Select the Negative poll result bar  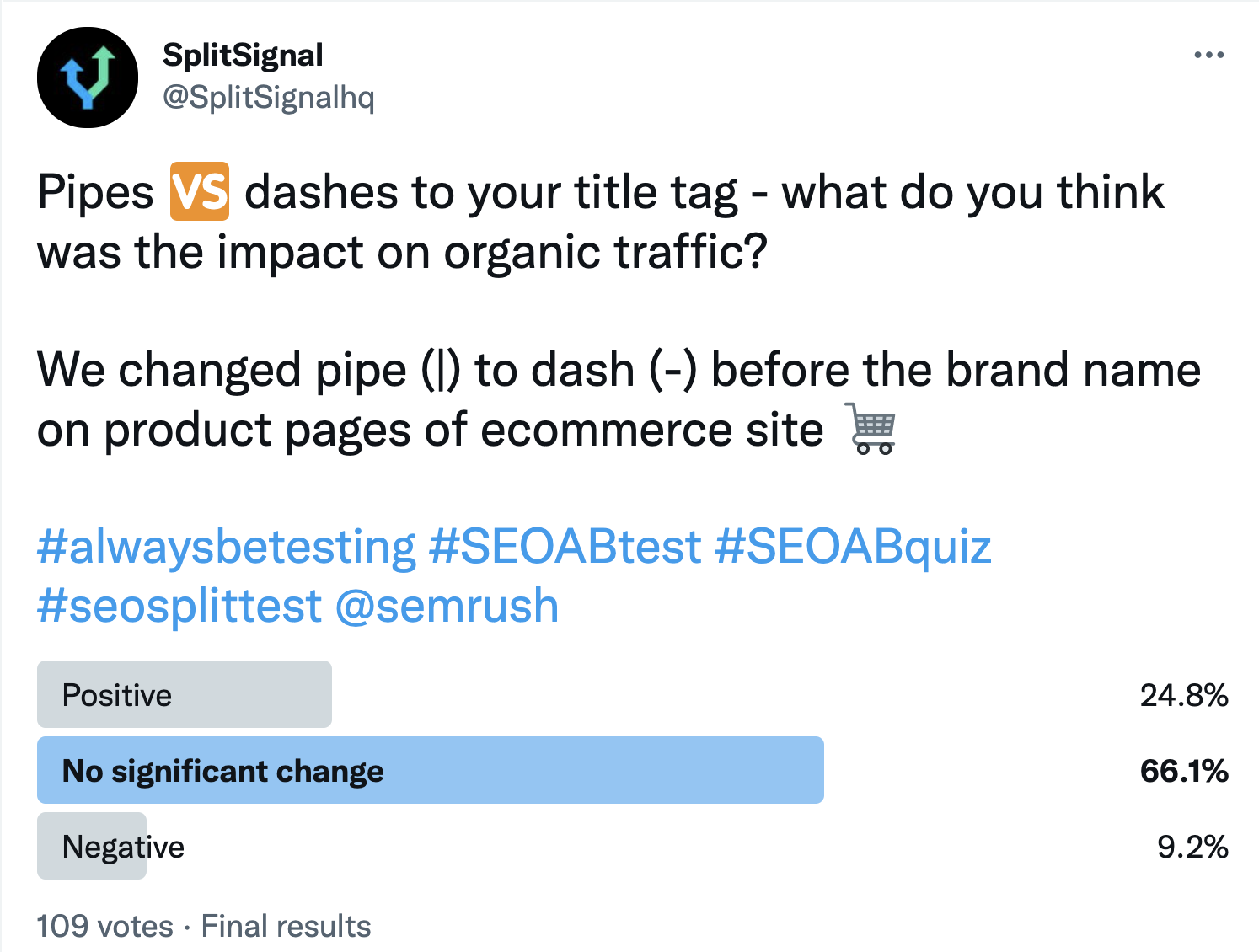click(92, 846)
